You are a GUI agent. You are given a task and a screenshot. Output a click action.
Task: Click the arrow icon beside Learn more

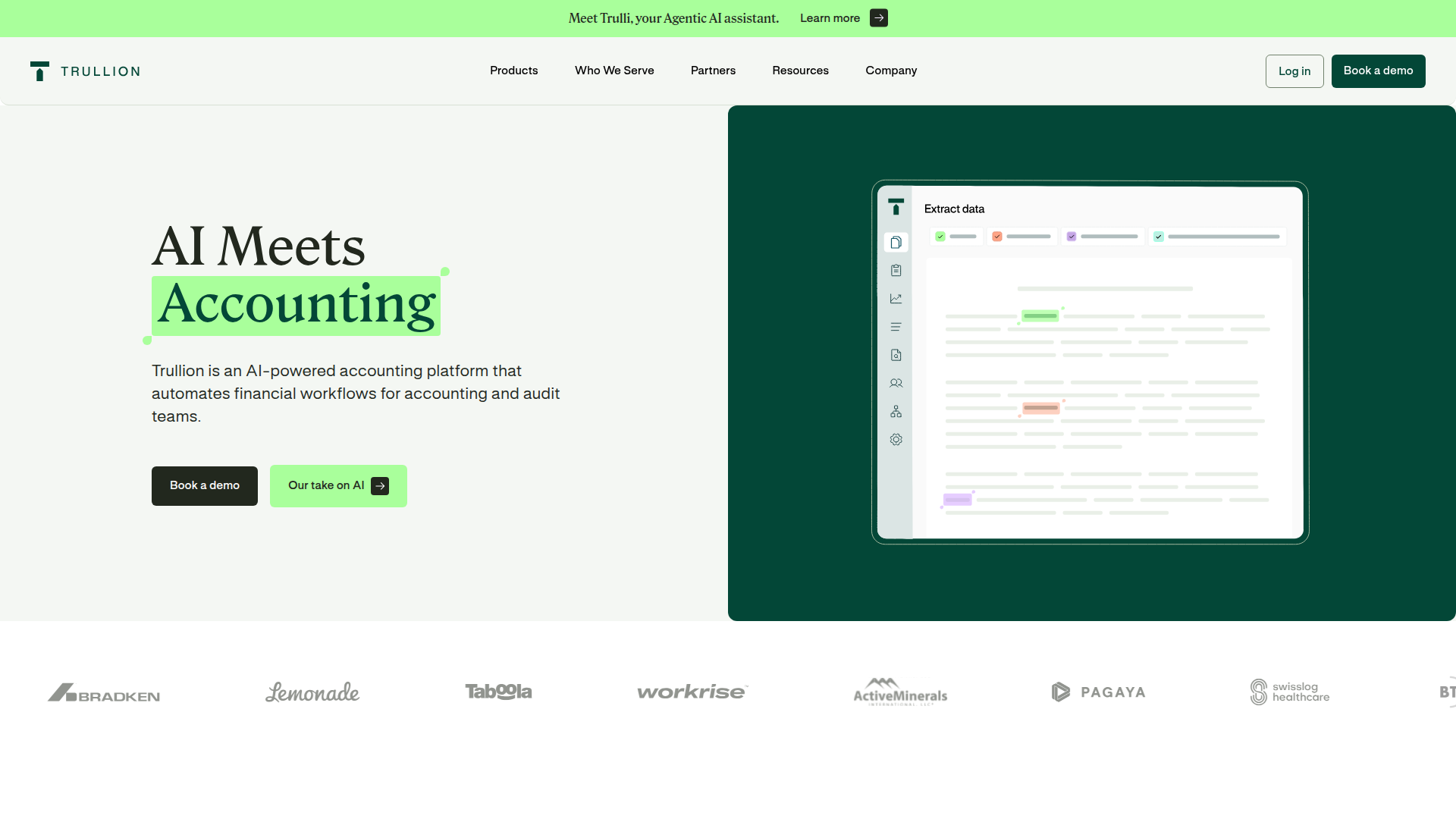(878, 18)
